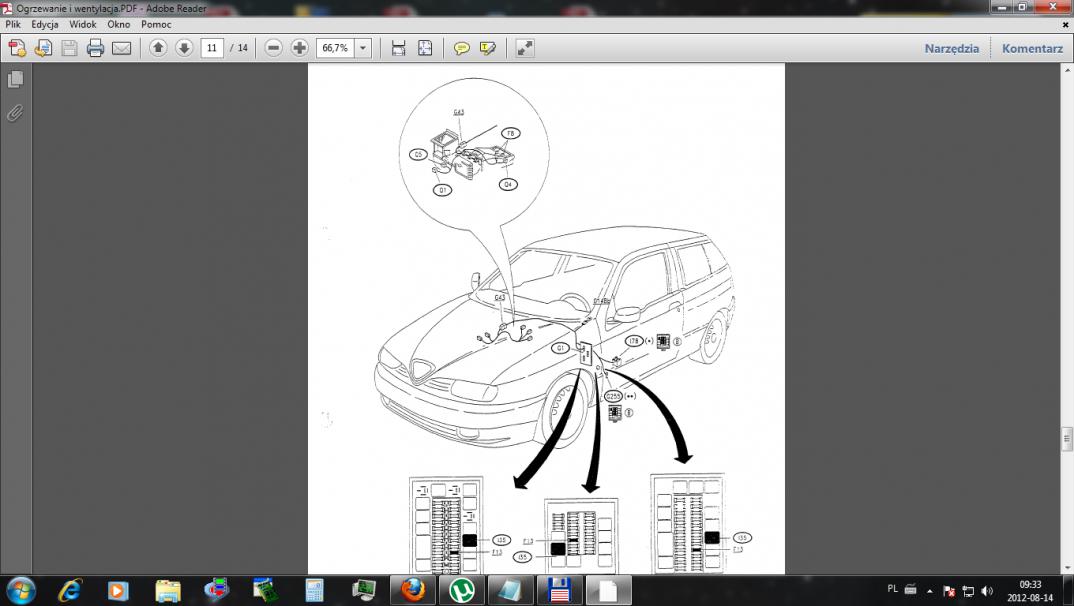Screen dimensions: 1074x606
Task: Open the Widok menu
Action: (83, 24)
